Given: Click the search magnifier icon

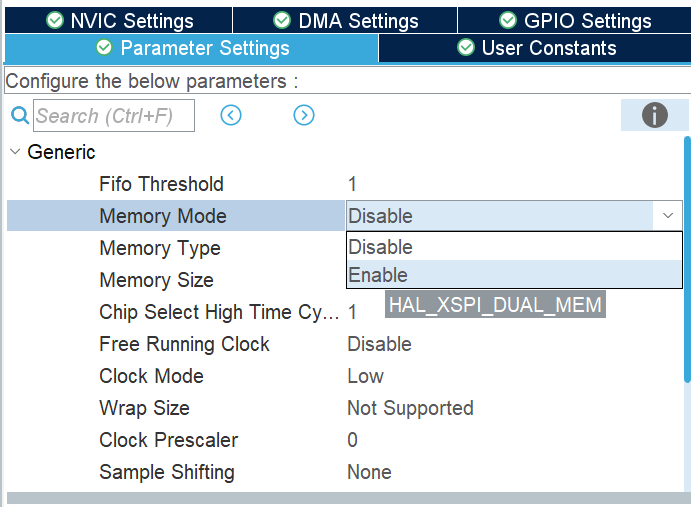Looking at the screenshot, I should (x=20, y=116).
